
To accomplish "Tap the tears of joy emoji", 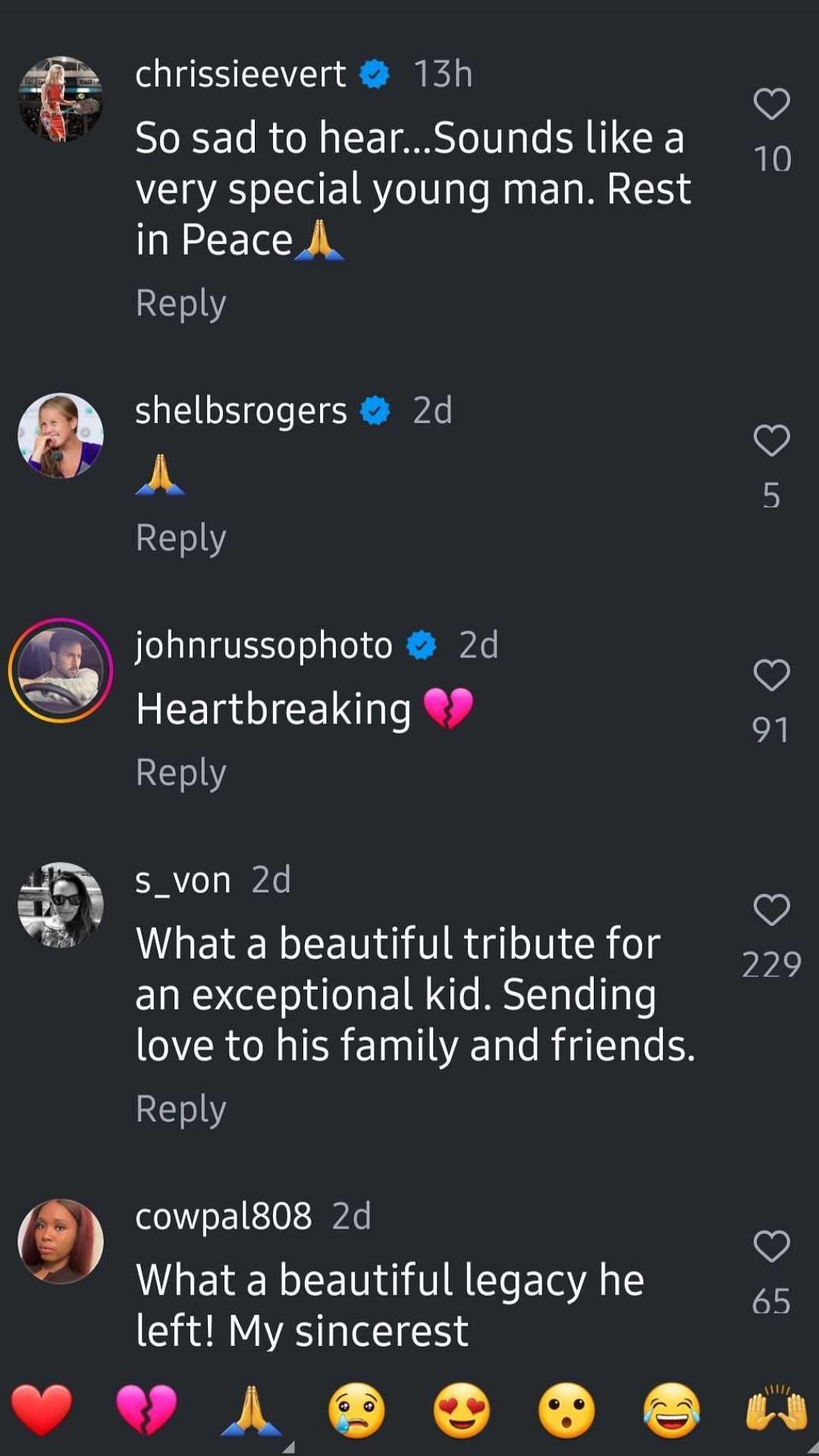I will pyautogui.click(x=671, y=1410).
